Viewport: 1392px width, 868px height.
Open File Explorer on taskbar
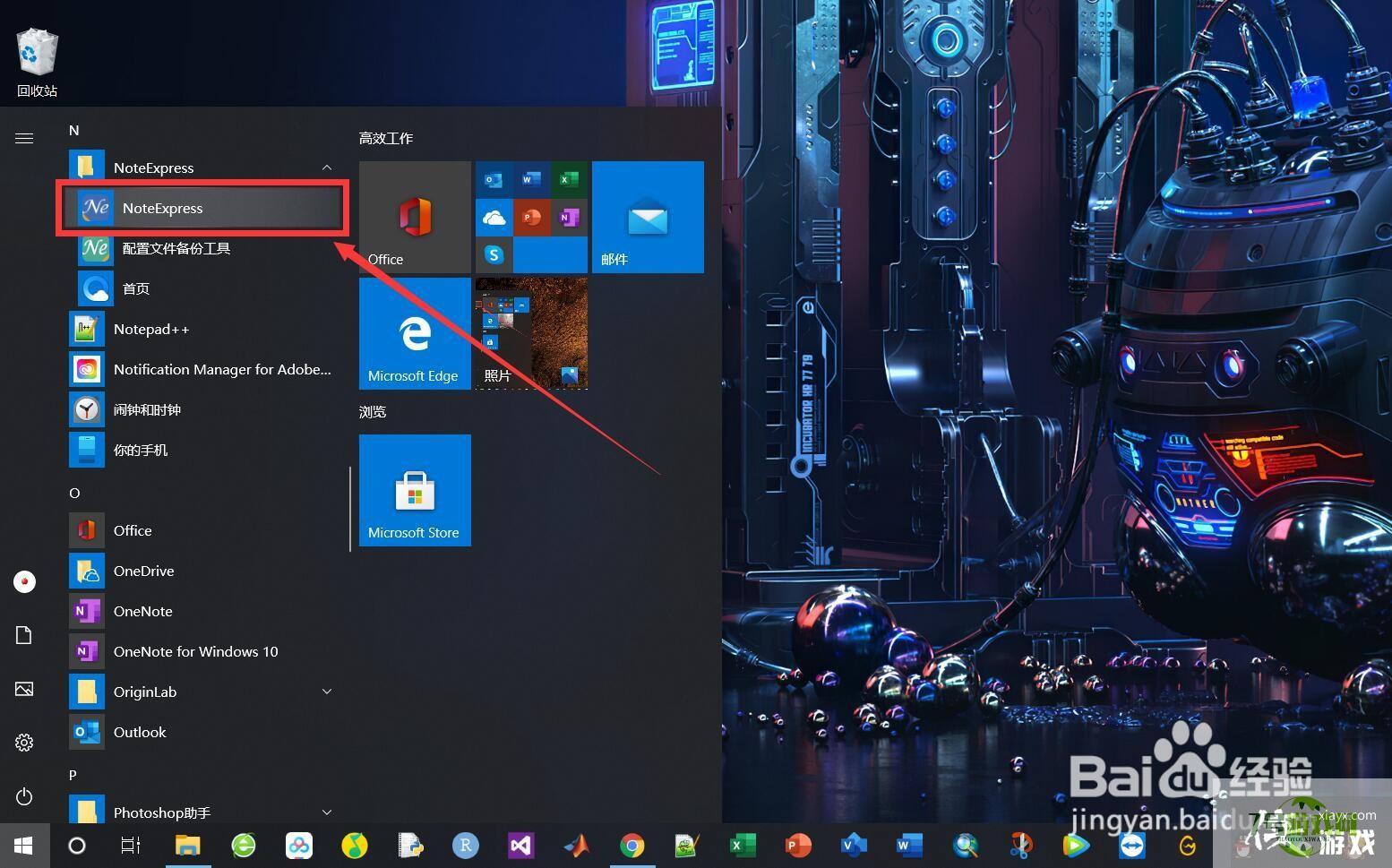point(187,845)
